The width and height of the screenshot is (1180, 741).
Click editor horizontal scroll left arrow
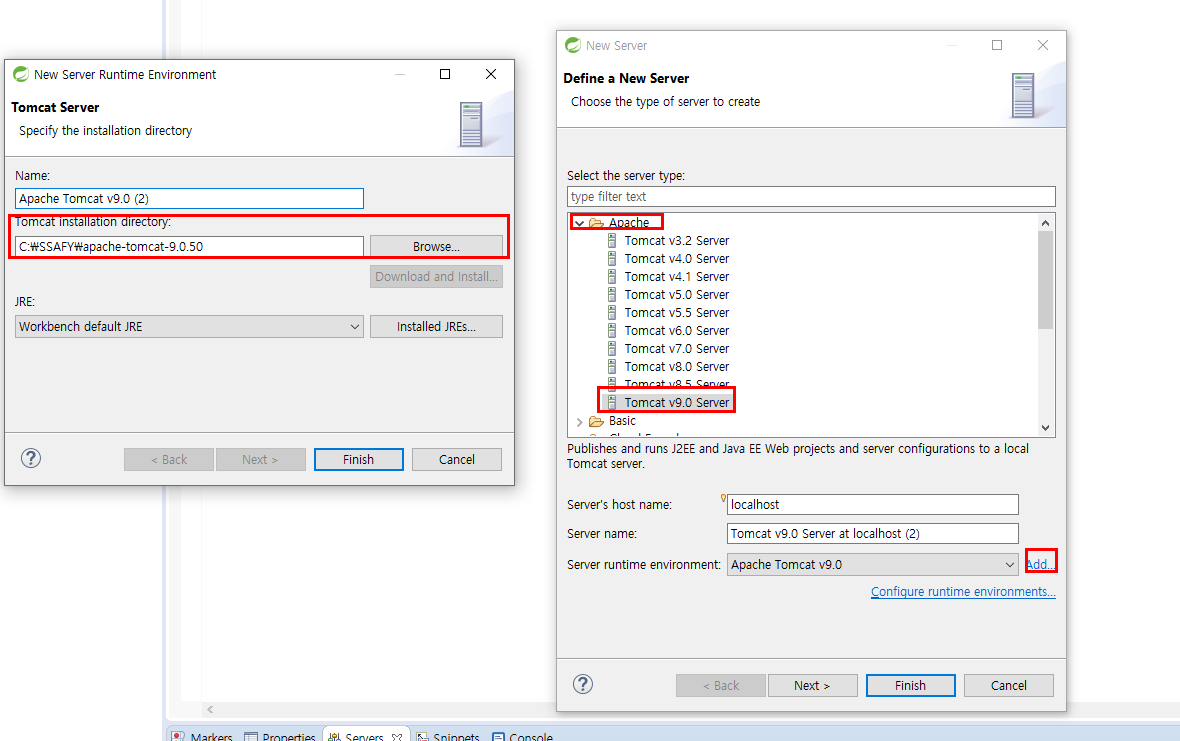click(x=210, y=709)
